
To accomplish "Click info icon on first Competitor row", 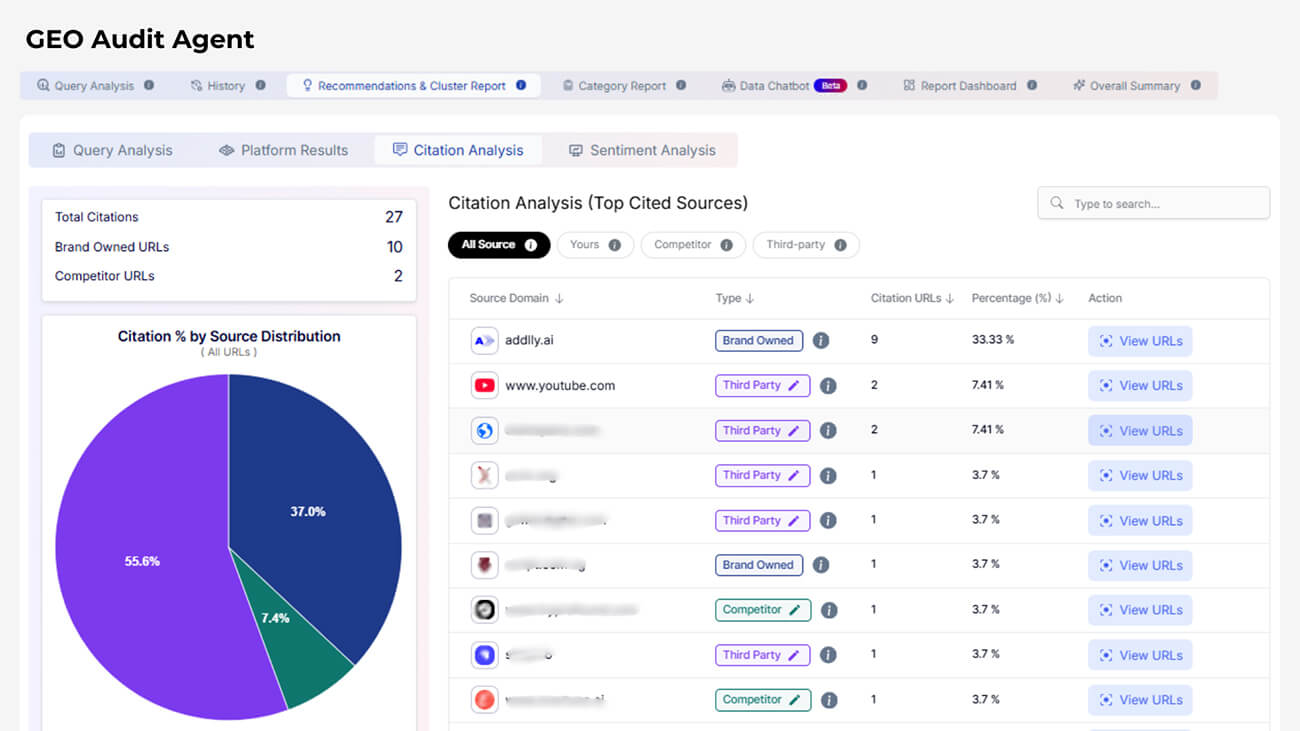I will (x=829, y=609).
